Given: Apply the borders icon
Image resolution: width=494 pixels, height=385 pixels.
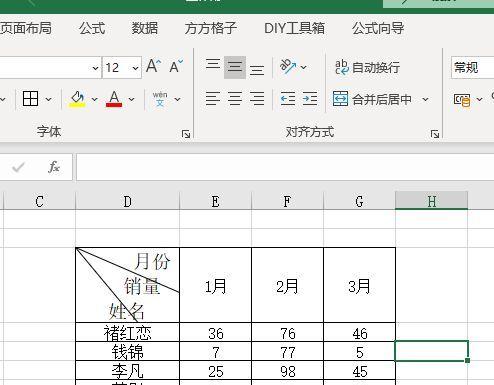Looking at the screenshot, I should point(30,99).
